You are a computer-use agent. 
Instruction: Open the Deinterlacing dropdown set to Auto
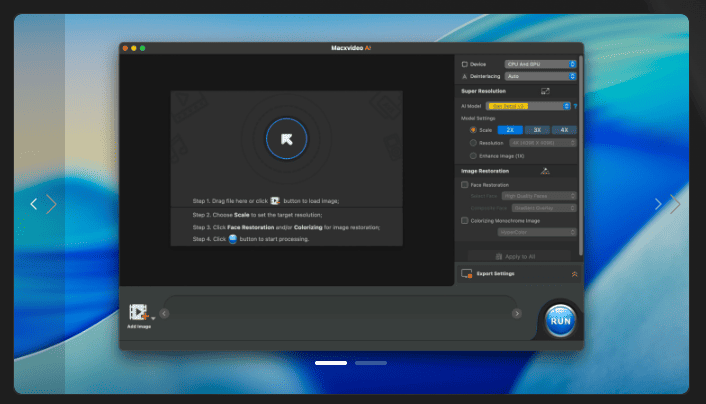point(540,77)
